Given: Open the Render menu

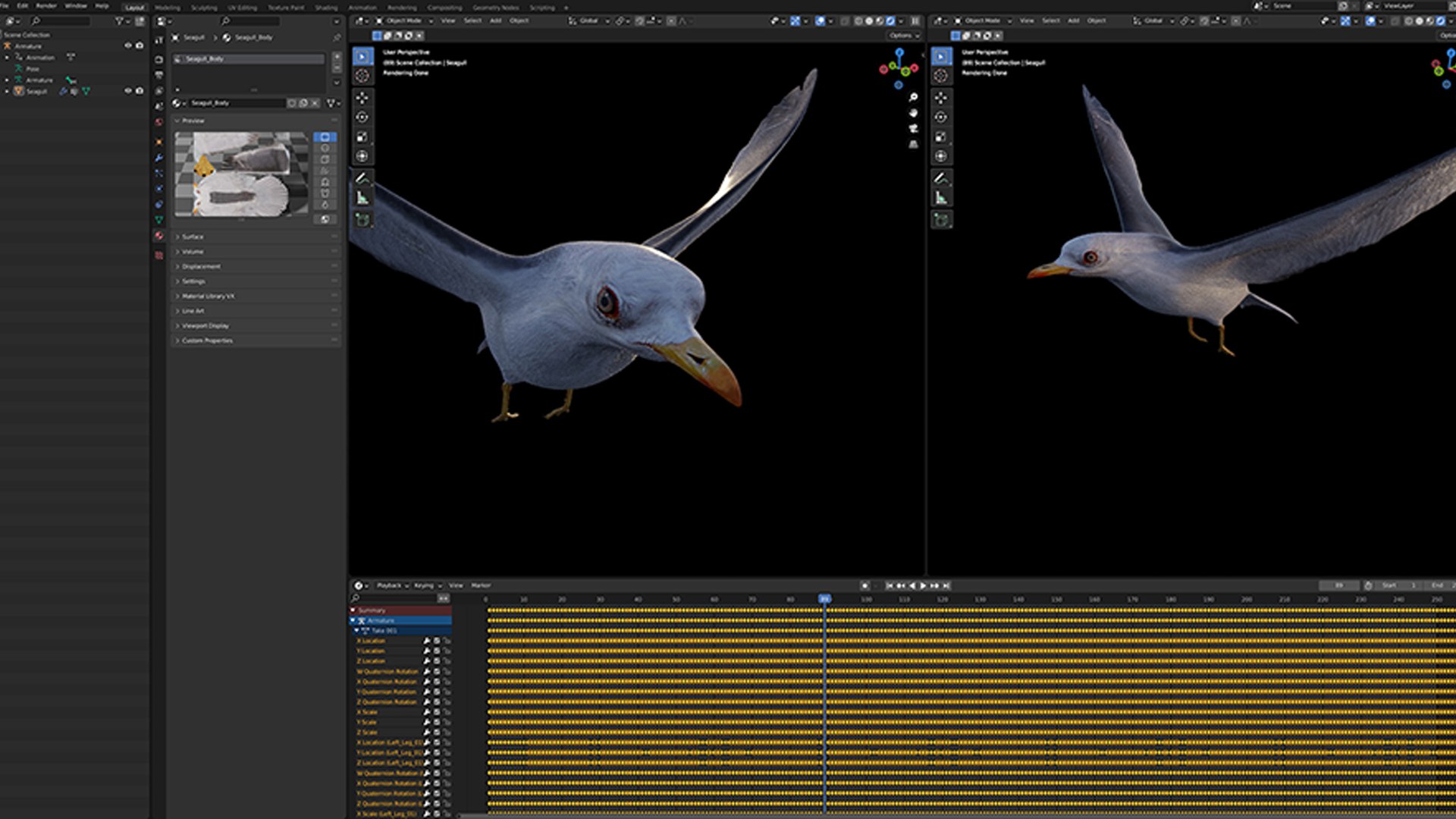Looking at the screenshot, I should click(x=46, y=5).
